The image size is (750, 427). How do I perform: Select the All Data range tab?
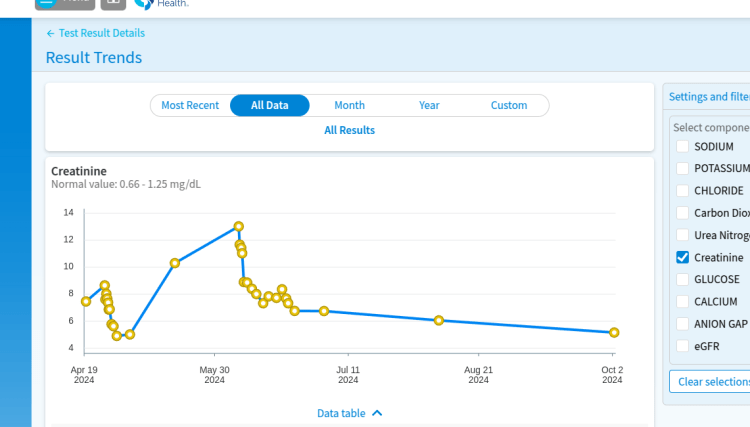pos(270,105)
